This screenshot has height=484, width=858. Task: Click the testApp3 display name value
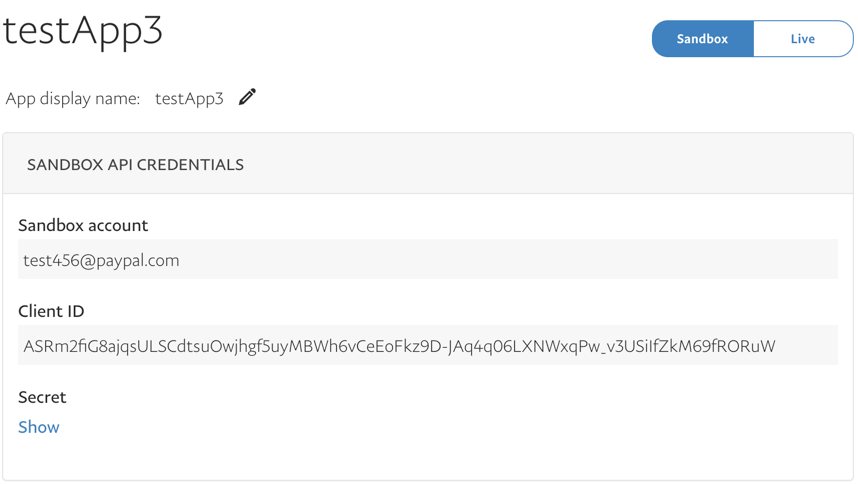[x=189, y=98]
